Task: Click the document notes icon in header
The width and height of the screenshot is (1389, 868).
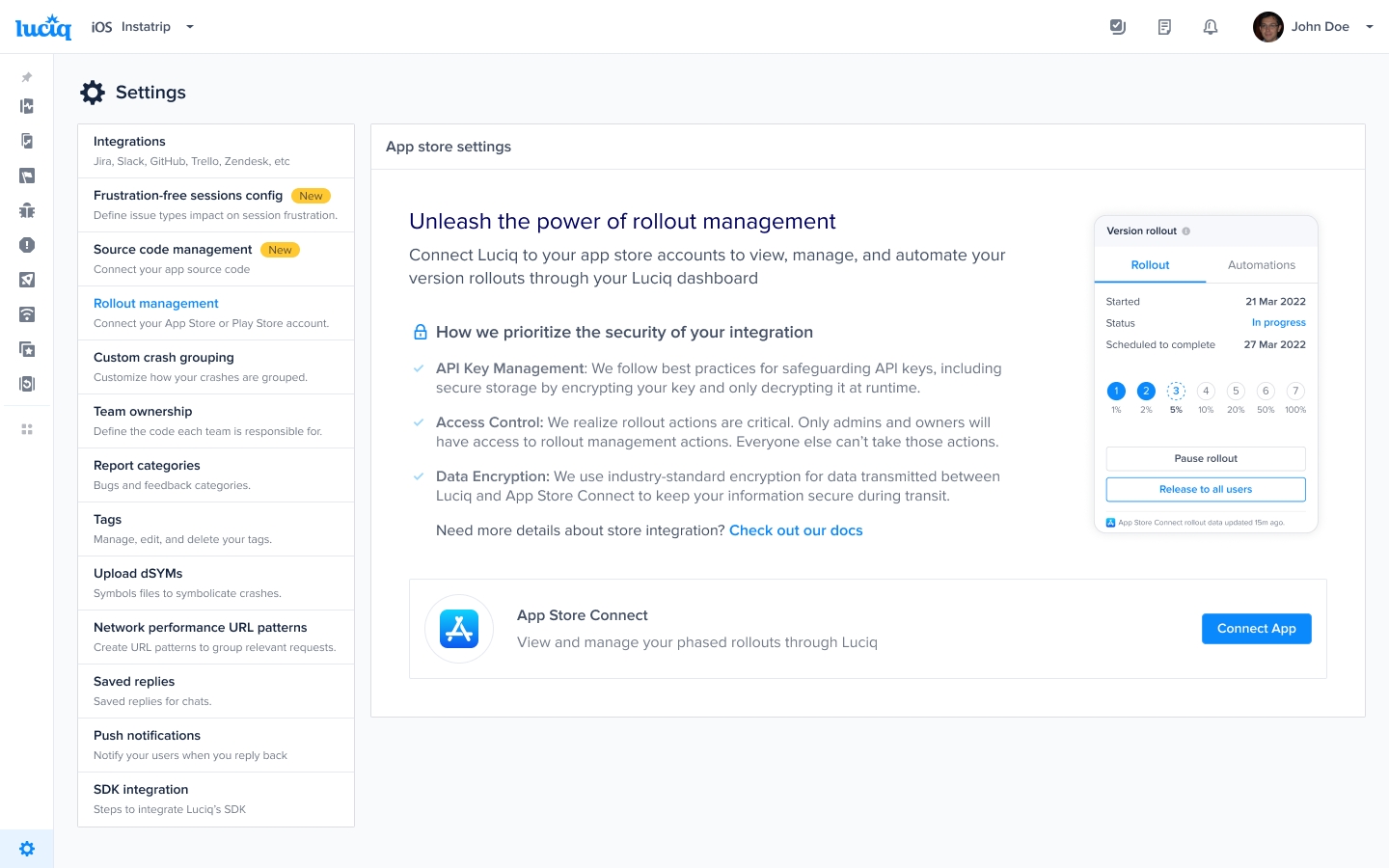Action: point(1164,27)
